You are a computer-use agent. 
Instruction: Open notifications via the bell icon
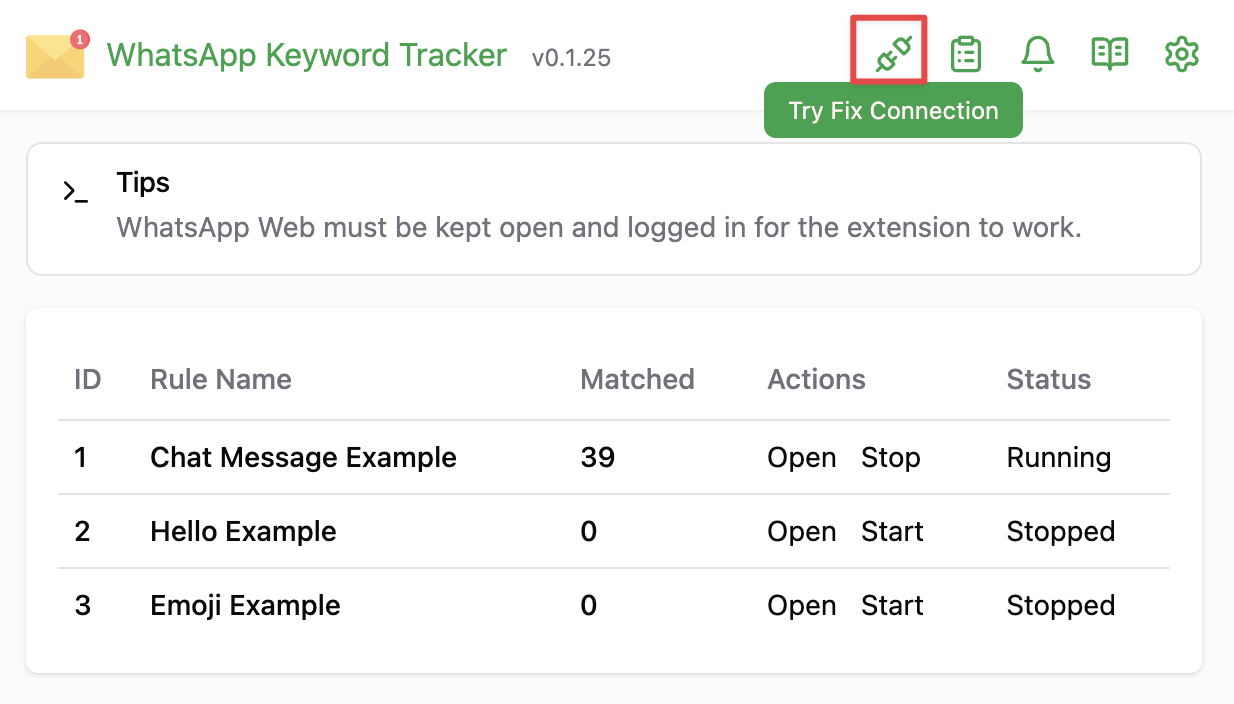[x=1038, y=54]
